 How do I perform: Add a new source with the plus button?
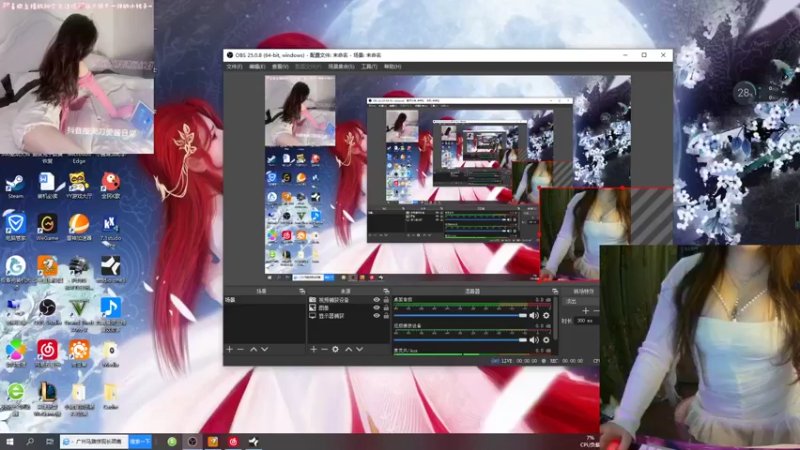click(313, 349)
